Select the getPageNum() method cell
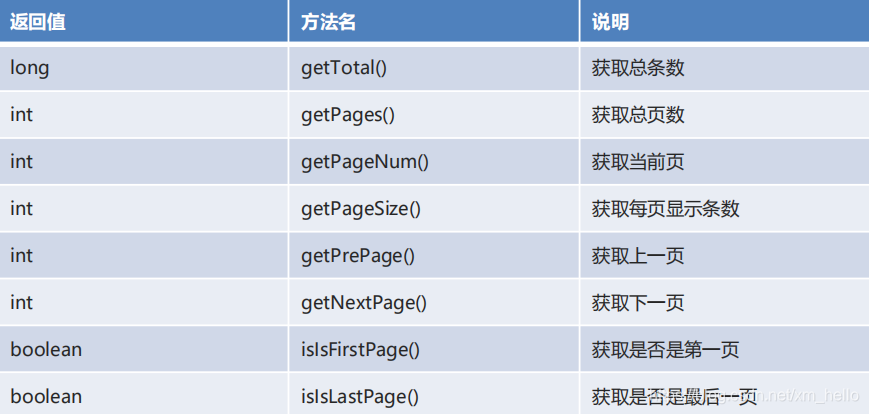The height and width of the screenshot is (414, 869). click(x=434, y=162)
